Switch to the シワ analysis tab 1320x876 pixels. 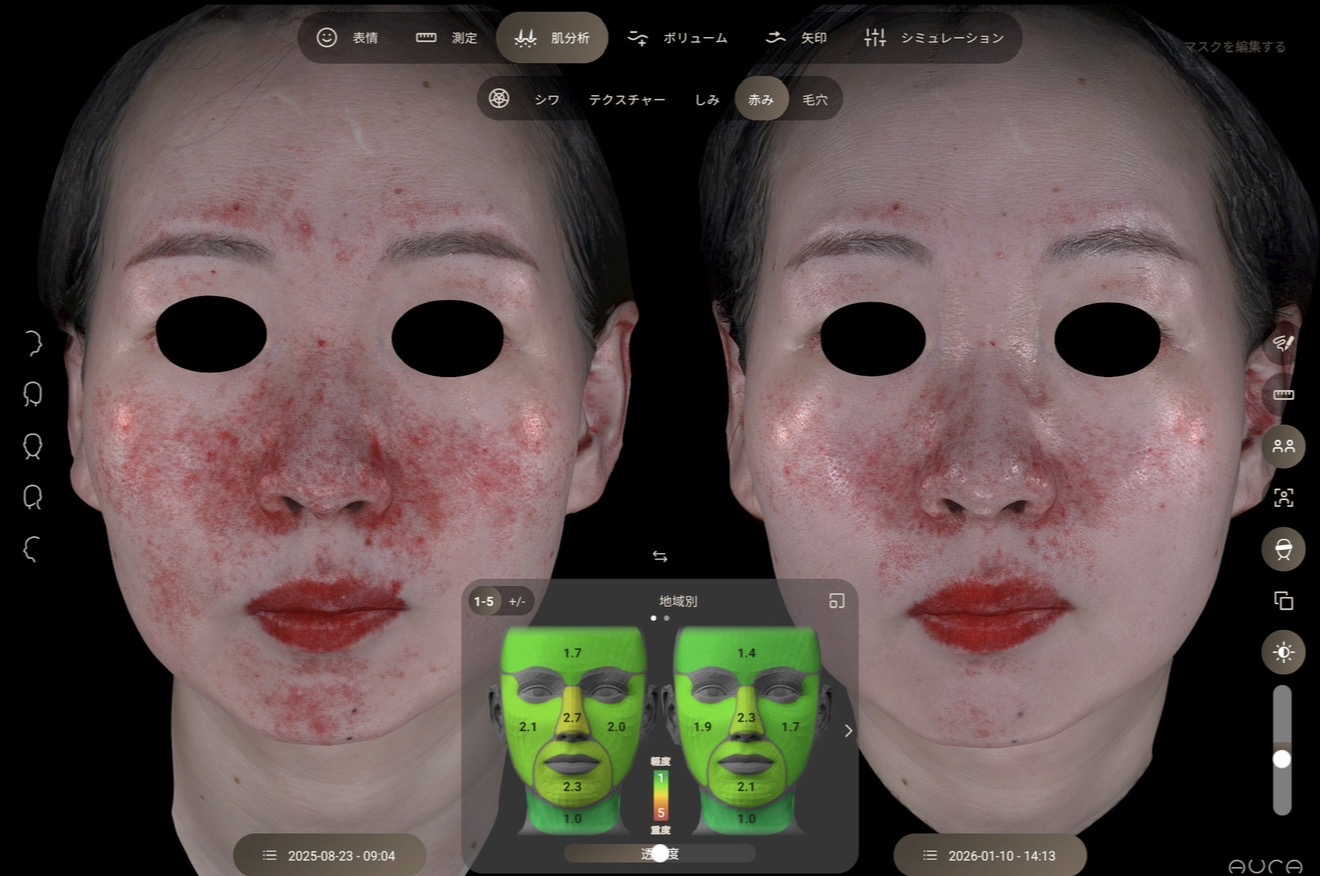[x=546, y=99]
